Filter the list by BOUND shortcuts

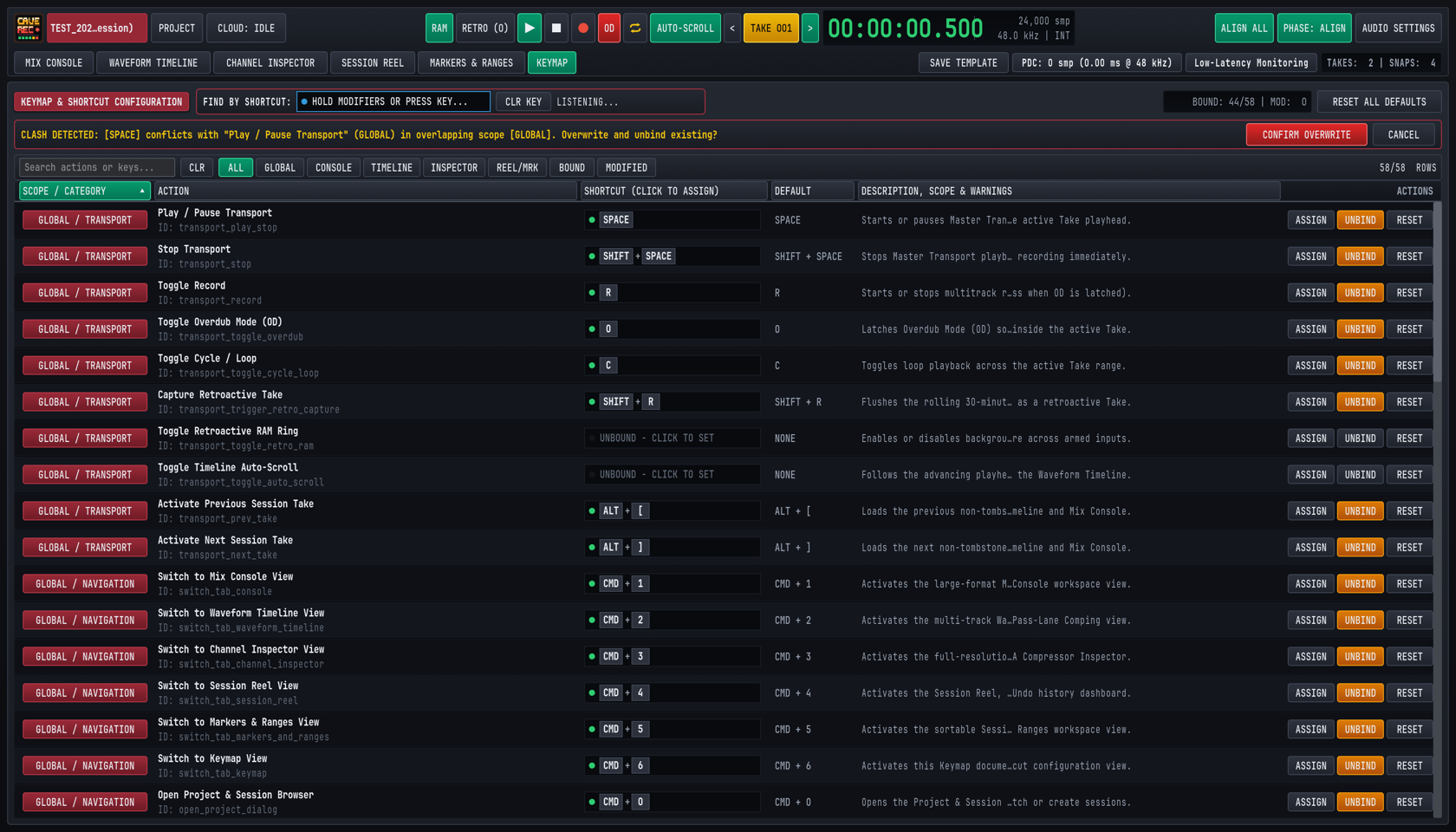coord(572,167)
